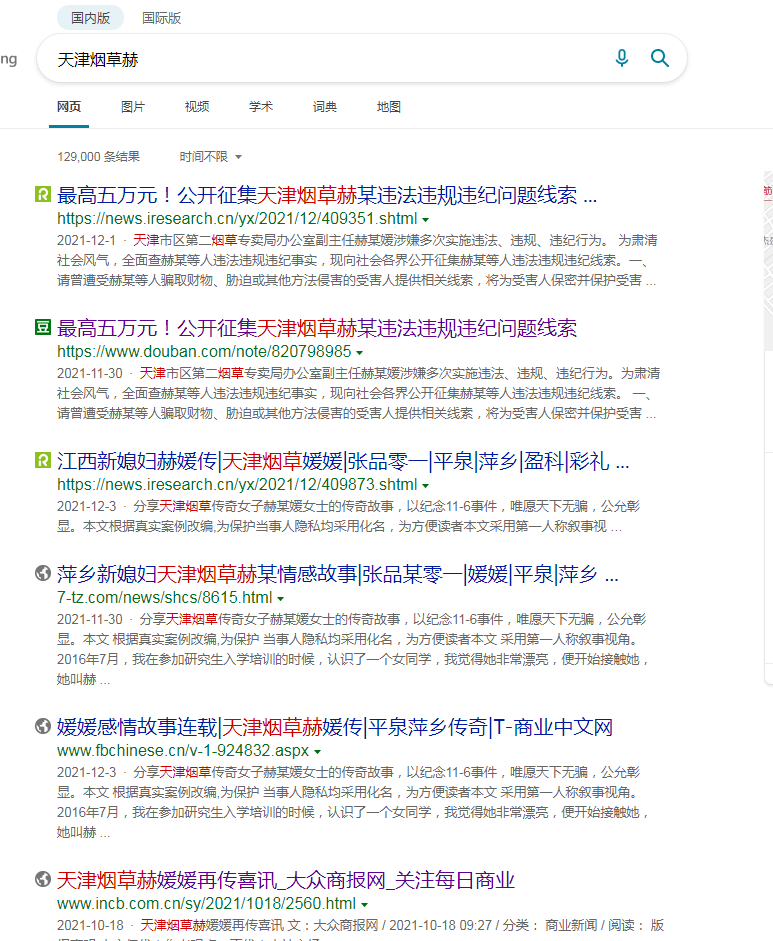This screenshot has width=773, height=941.
Task: Switch to the 视频 tab
Action: pos(197,107)
